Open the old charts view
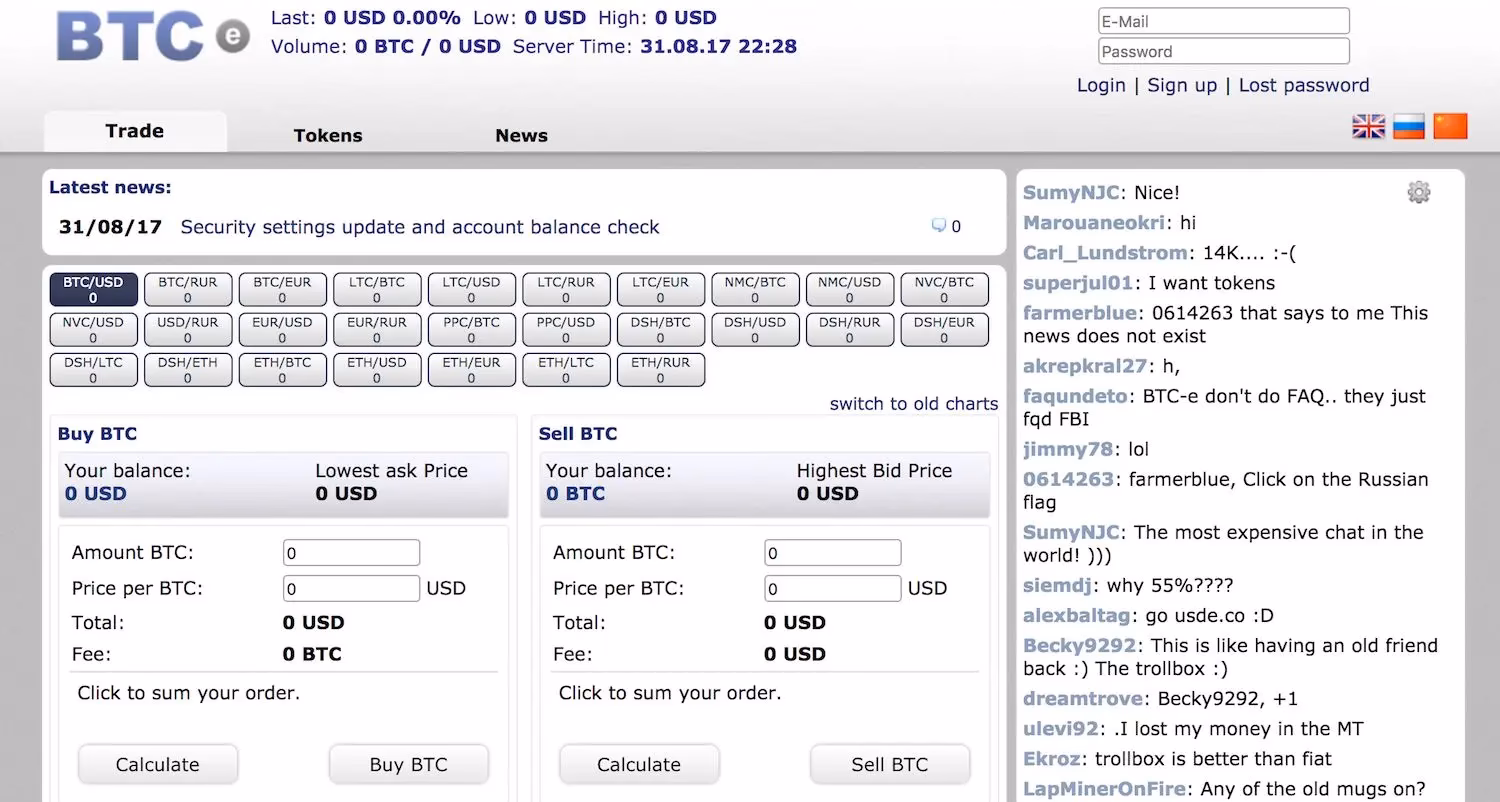 (x=913, y=404)
